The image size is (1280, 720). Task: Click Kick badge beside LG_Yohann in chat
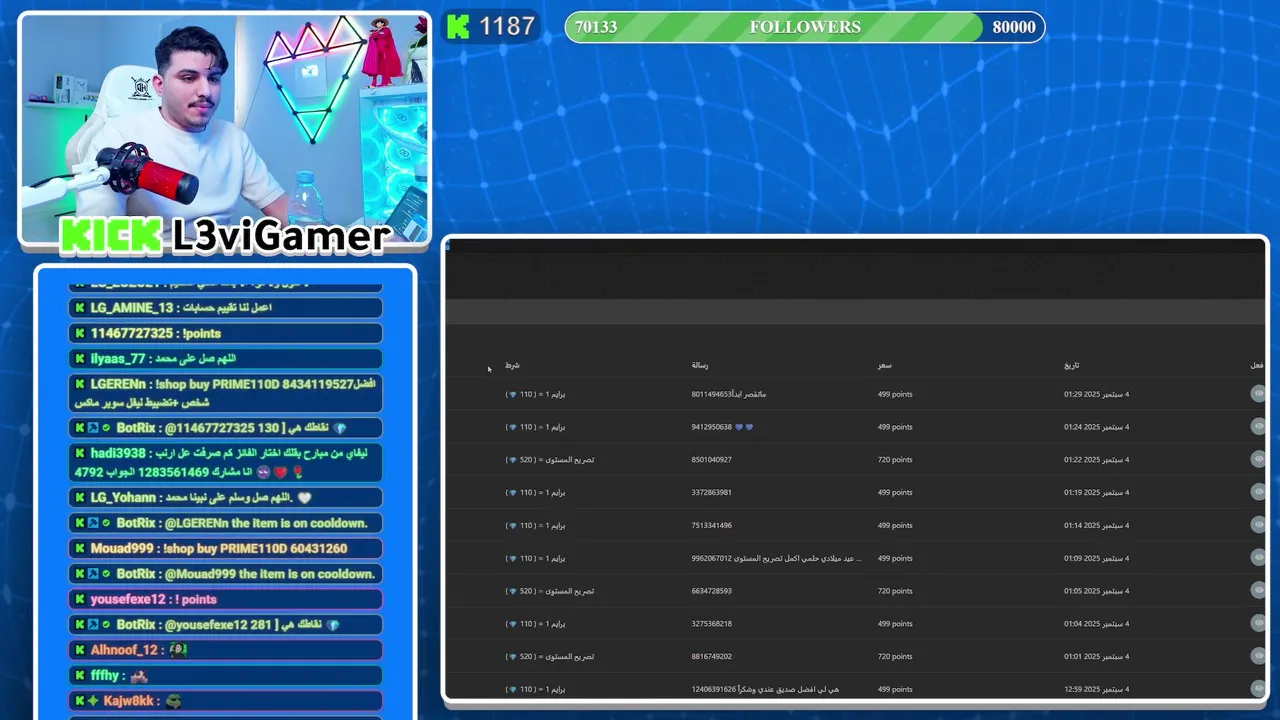[x=80, y=497]
